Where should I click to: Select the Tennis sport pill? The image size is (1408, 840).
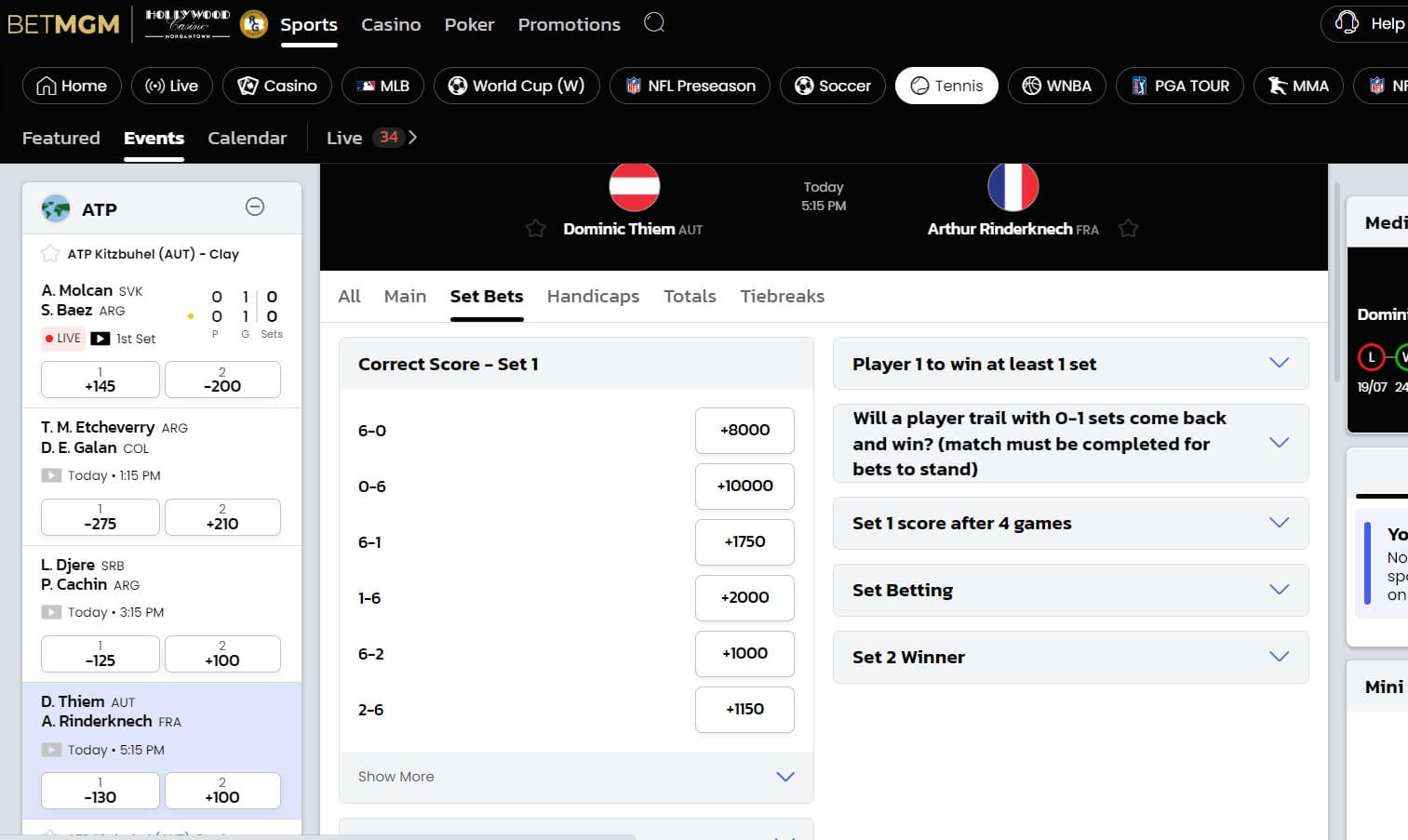[946, 86]
